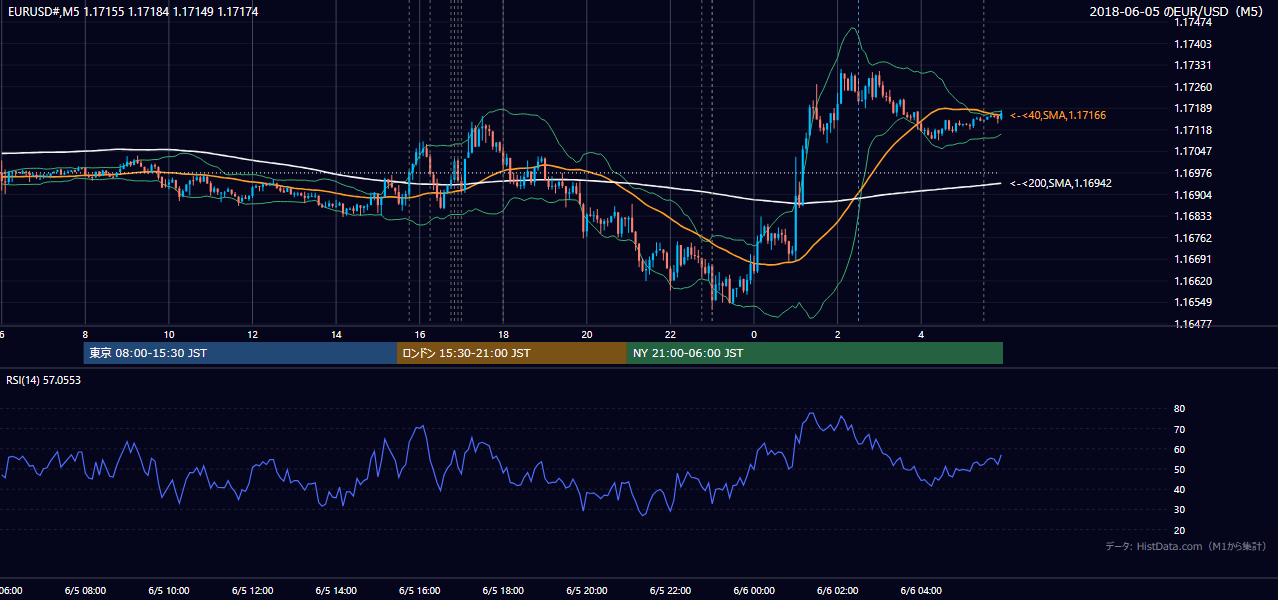Image resolution: width=1278 pixels, height=600 pixels.
Task: Click the 6/5 20:00 time axis label
Action: tap(587, 590)
